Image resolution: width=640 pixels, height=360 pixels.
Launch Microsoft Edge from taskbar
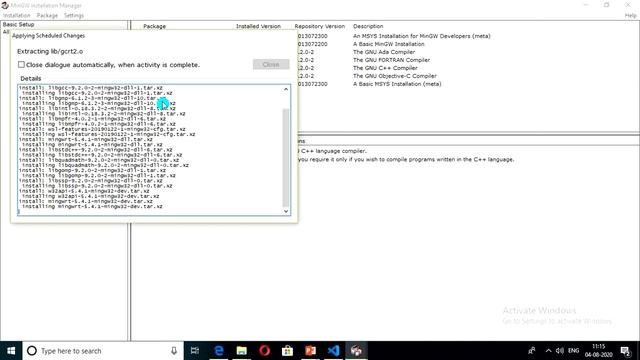point(219,351)
